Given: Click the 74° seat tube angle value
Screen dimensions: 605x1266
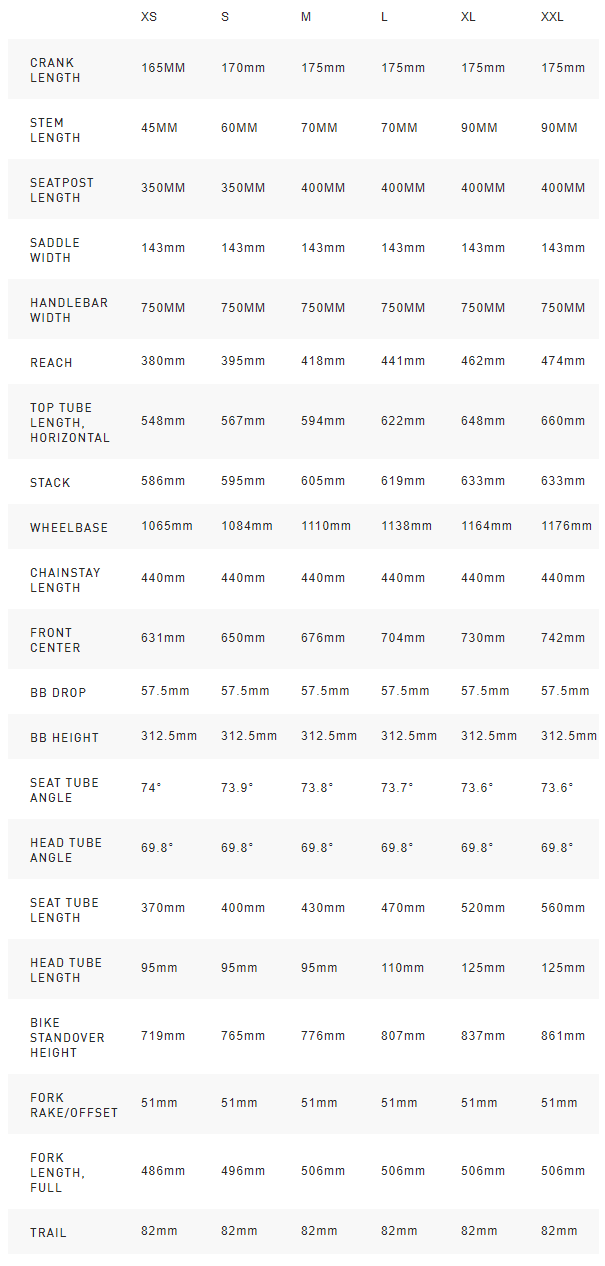Looking at the screenshot, I should pyautogui.click(x=151, y=788).
